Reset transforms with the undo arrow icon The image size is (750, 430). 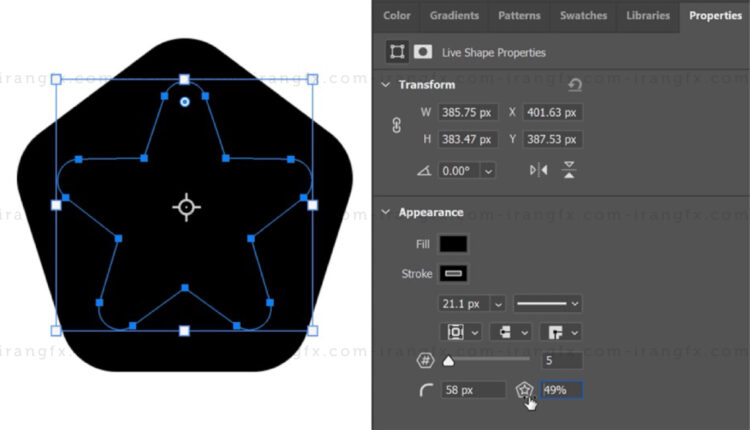[x=575, y=86]
